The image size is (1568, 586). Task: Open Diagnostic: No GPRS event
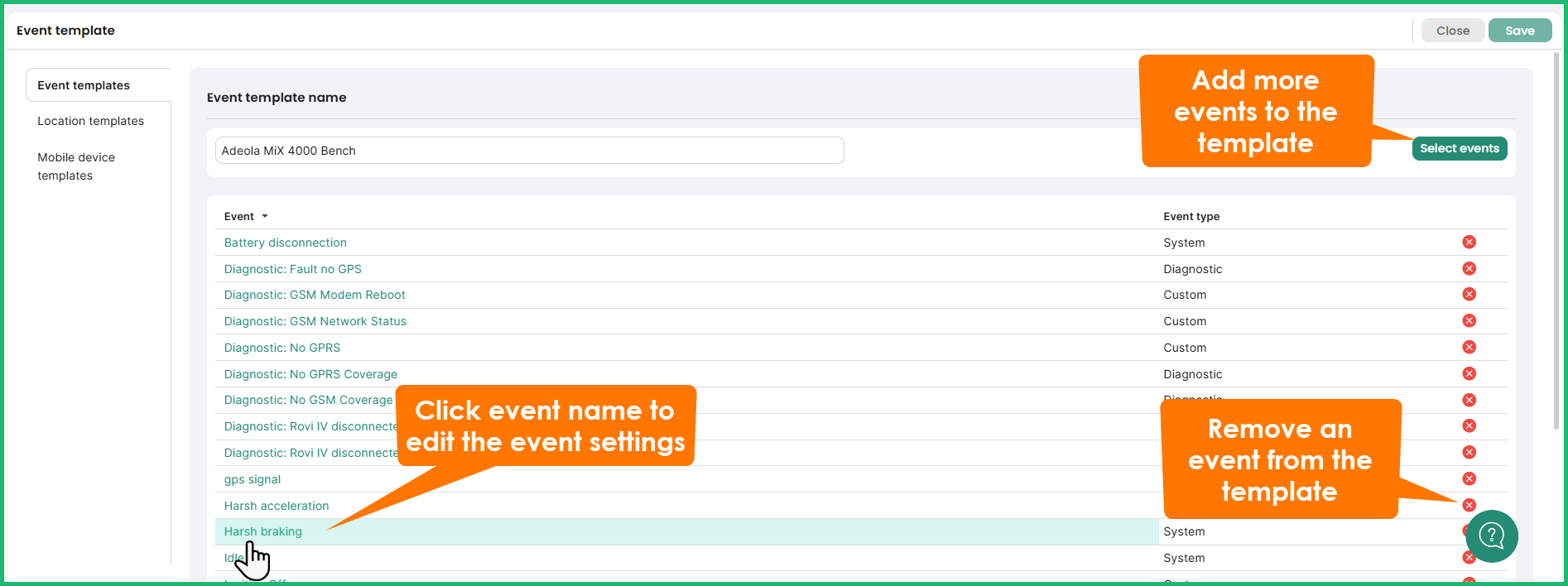tap(282, 348)
